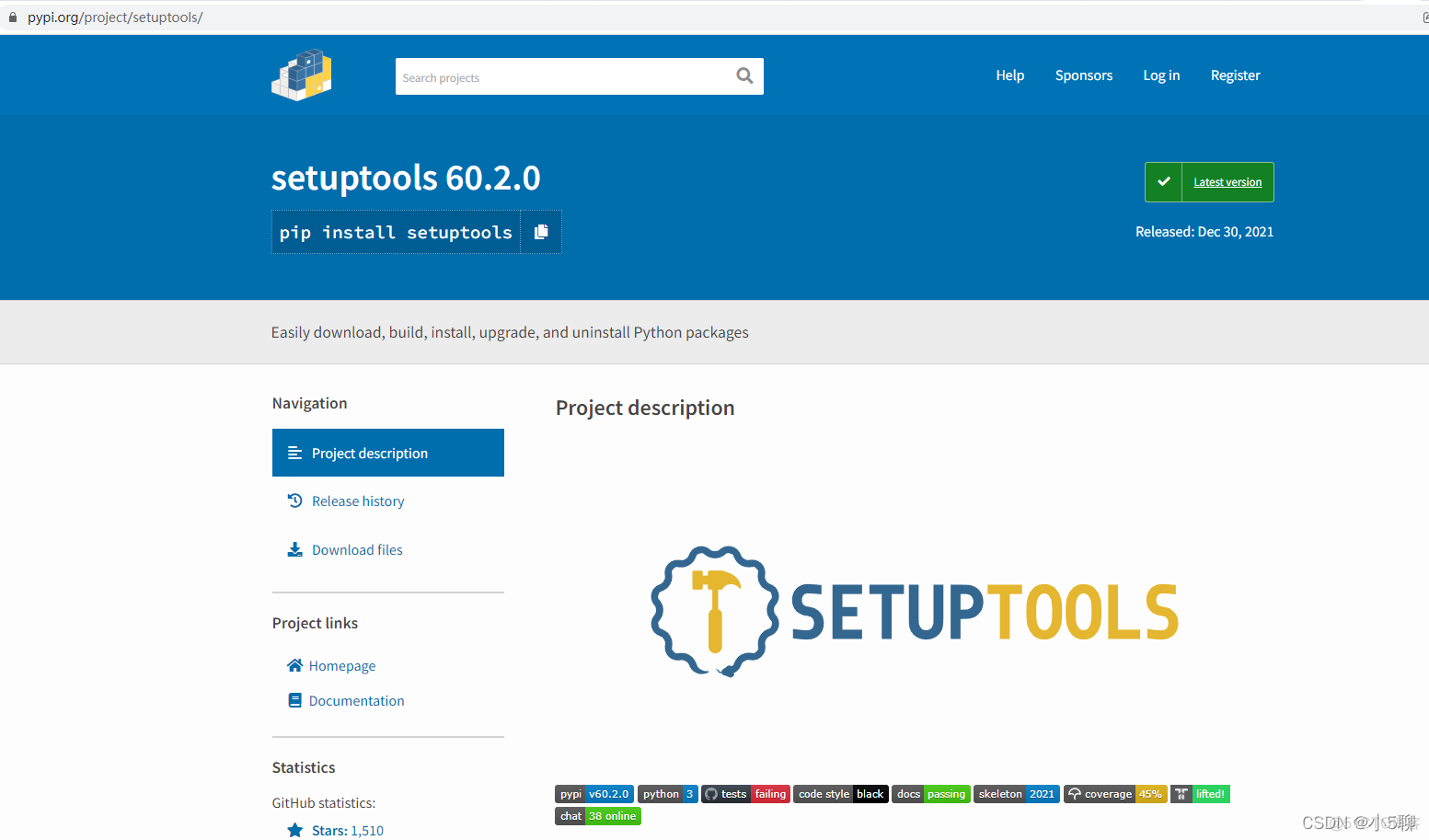The image size is (1429, 840).
Task: Click the checkmark on Latest version button
Action: tap(1163, 181)
